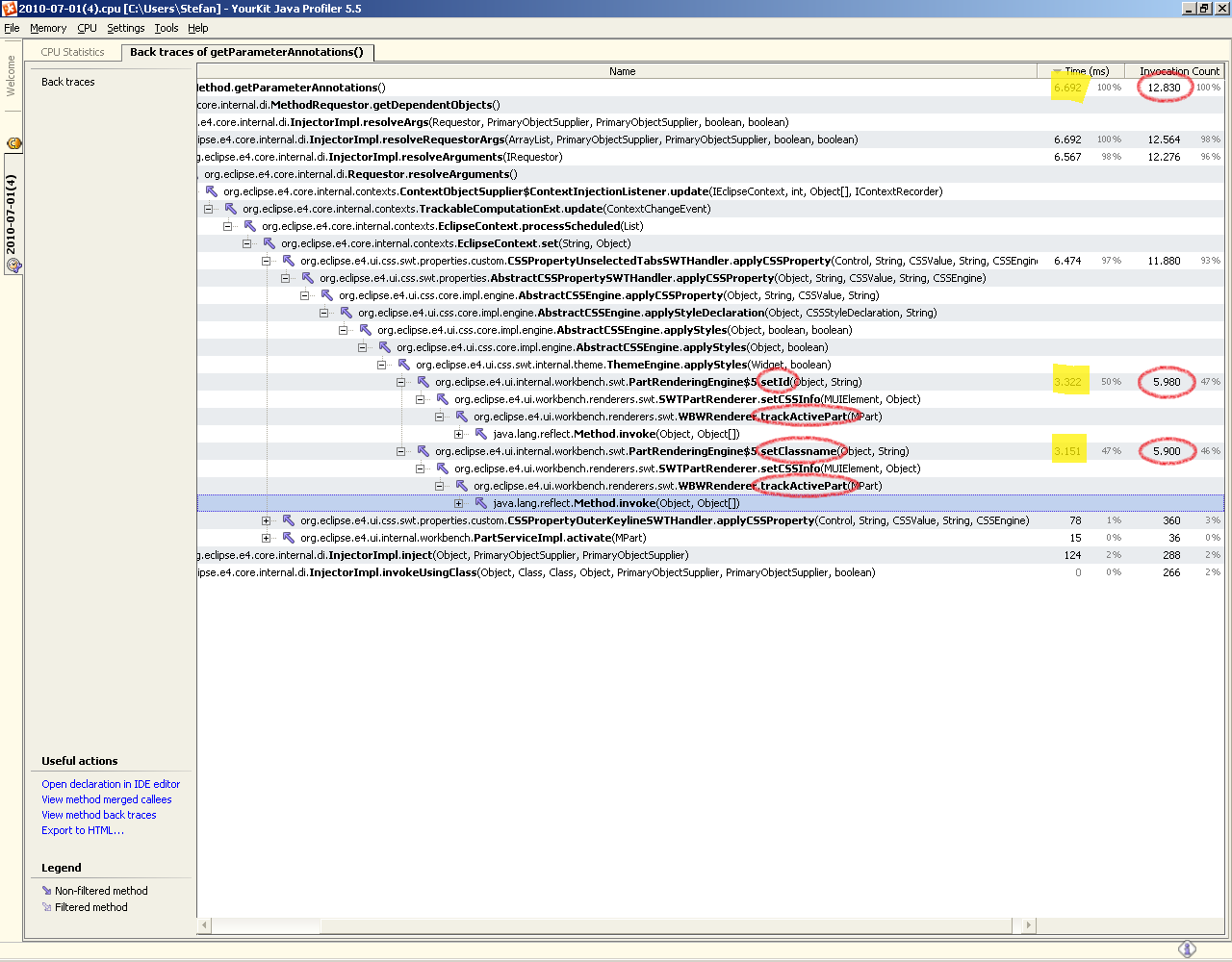Collapse the PartRenderingEngine$5.setClassname node
Image resolution: width=1232 pixels, height=962 pixels.
401,451
